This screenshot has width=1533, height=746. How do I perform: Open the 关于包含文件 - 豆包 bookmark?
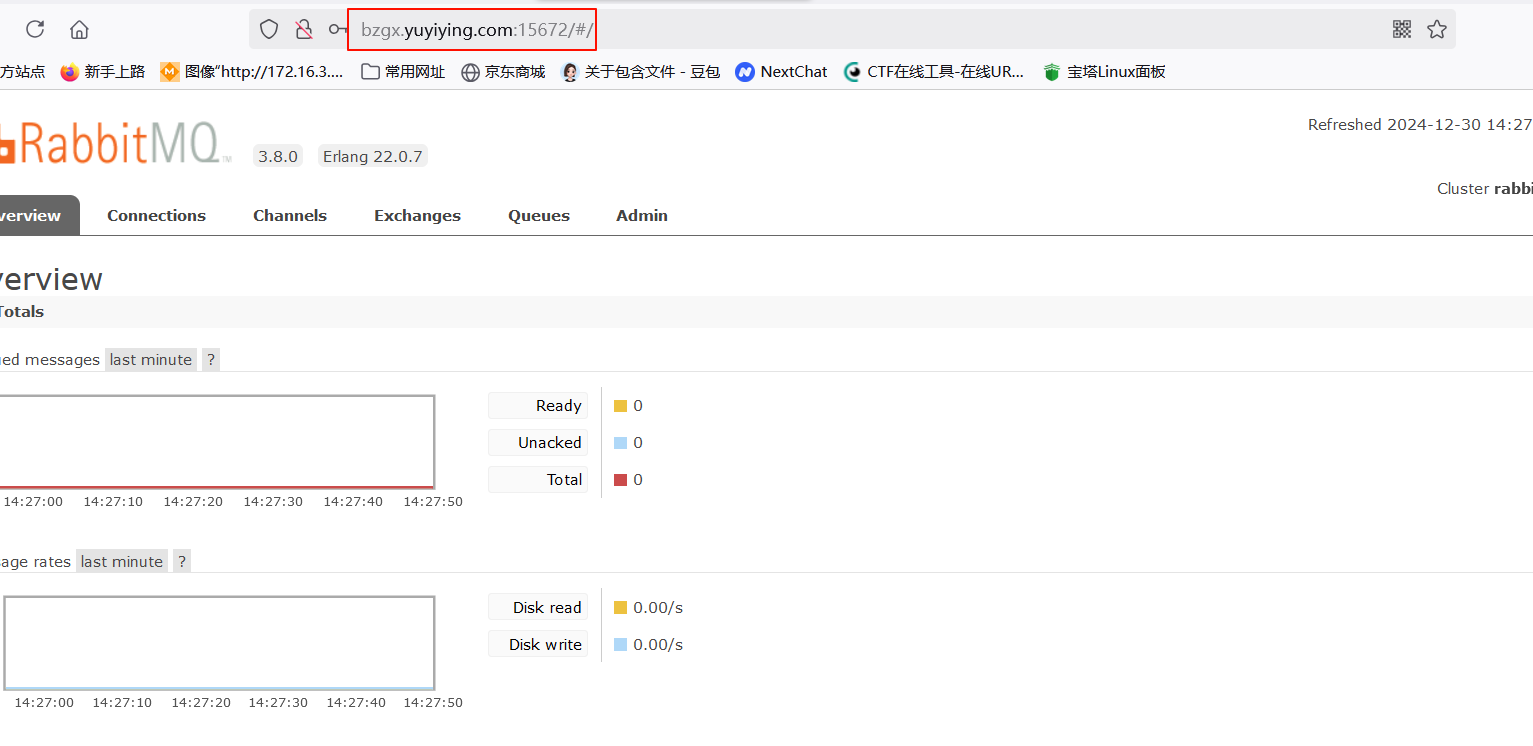click(x=641, y=72)
